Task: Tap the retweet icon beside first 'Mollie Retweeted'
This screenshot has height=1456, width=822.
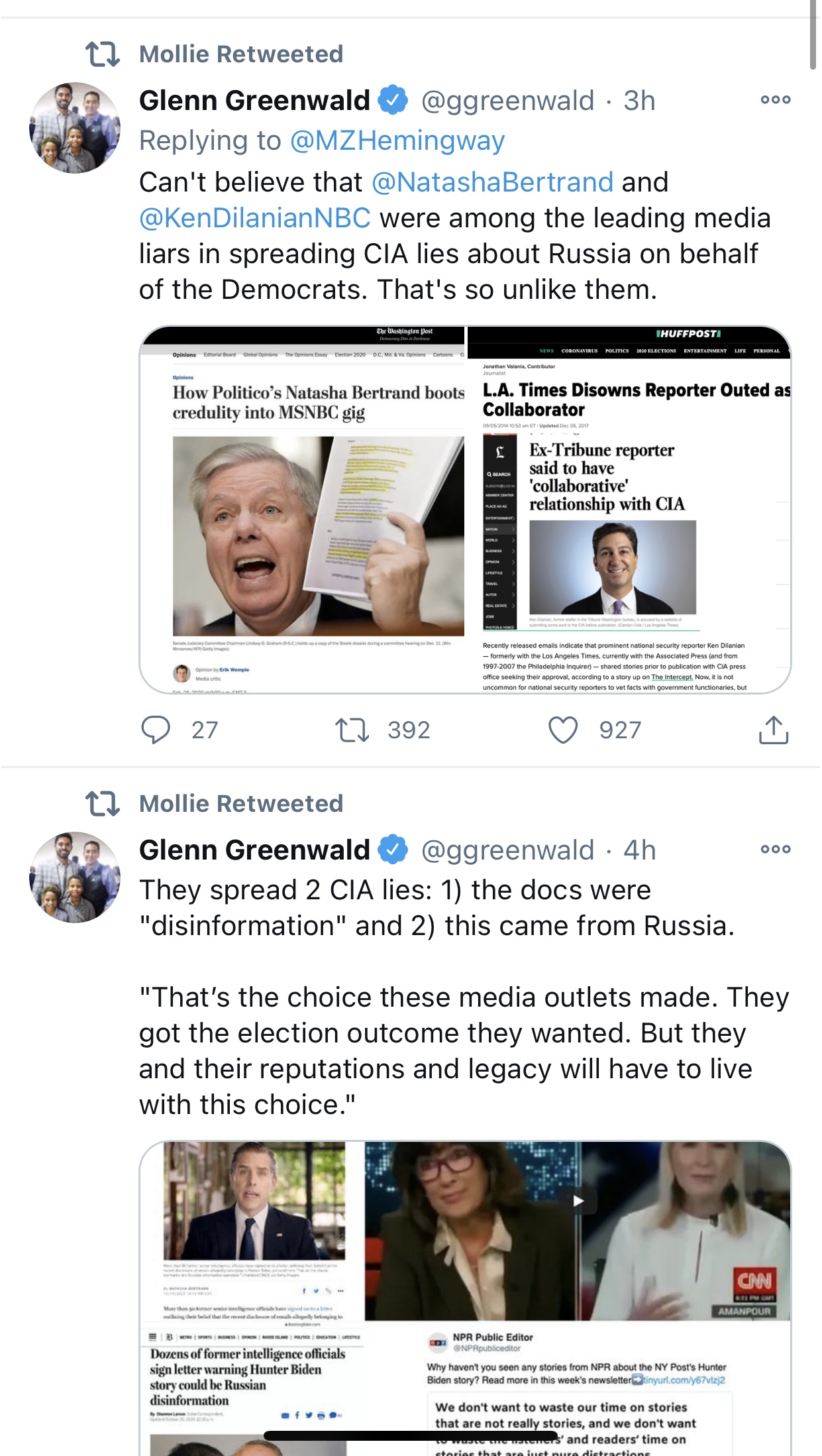Action: (x=103, y=54)
